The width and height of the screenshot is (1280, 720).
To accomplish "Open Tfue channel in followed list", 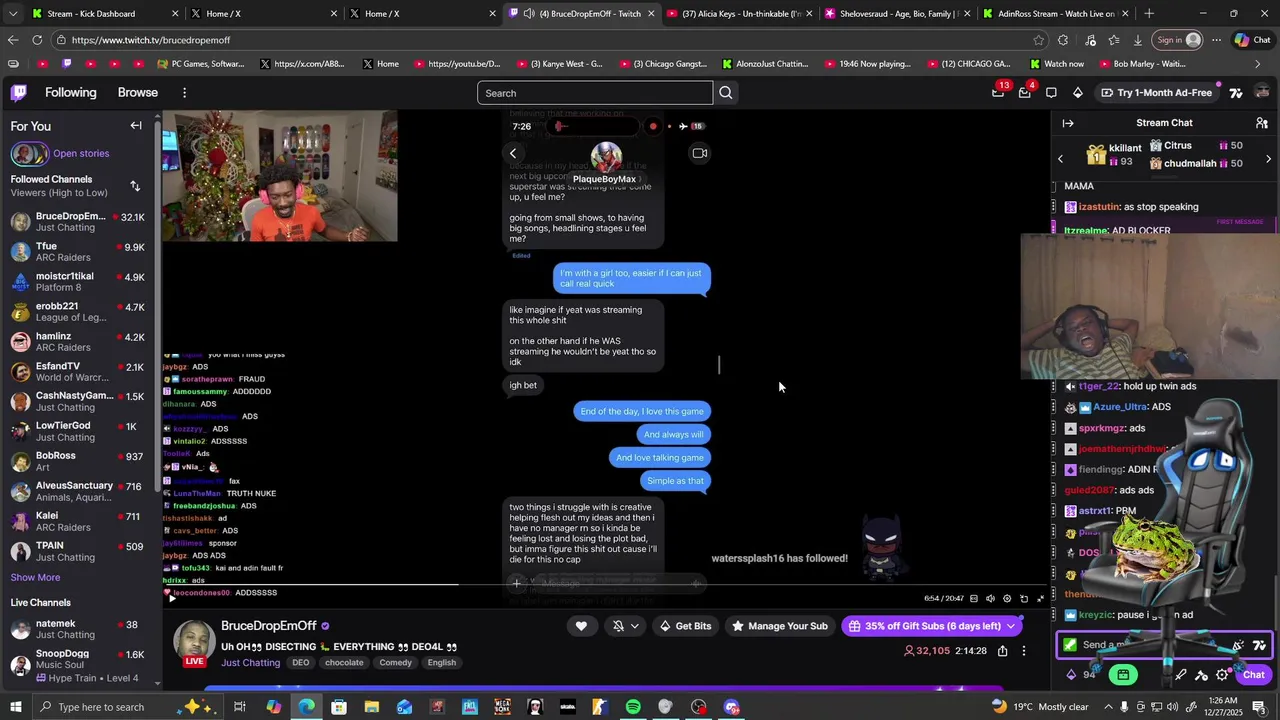I will [x=78, y=252].
